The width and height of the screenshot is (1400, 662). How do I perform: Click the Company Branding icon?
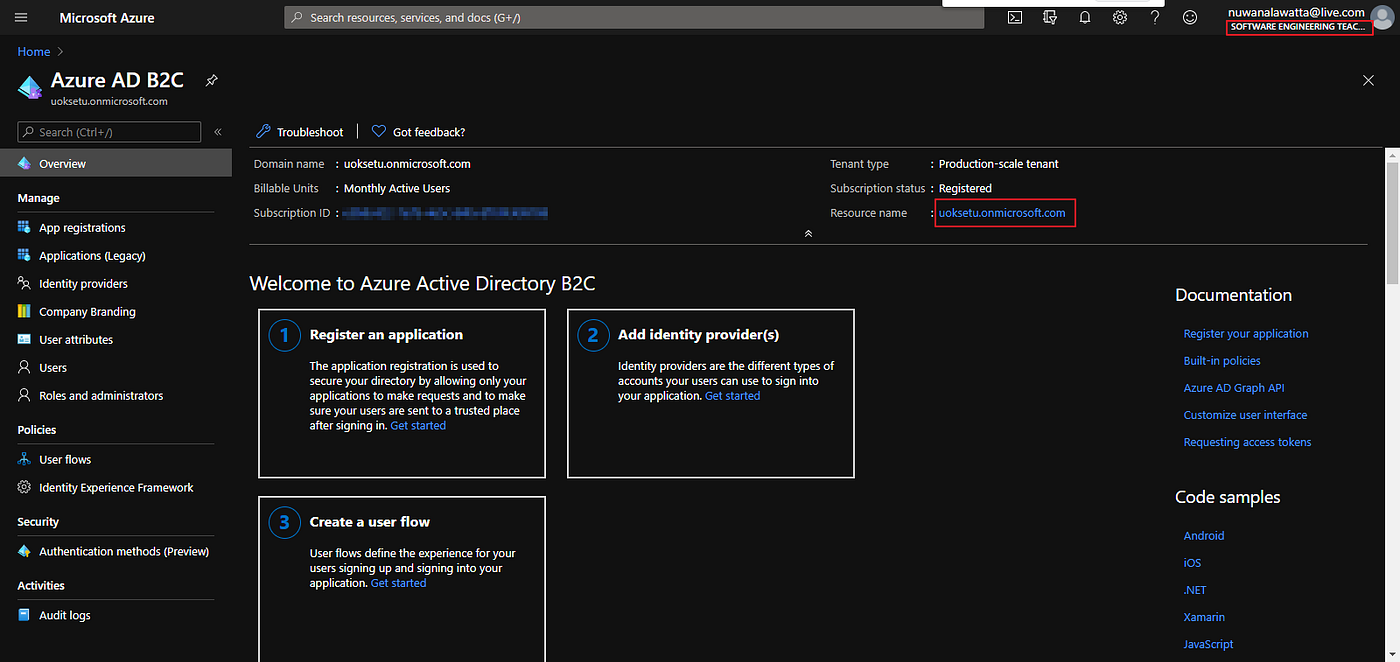[25, 312]
